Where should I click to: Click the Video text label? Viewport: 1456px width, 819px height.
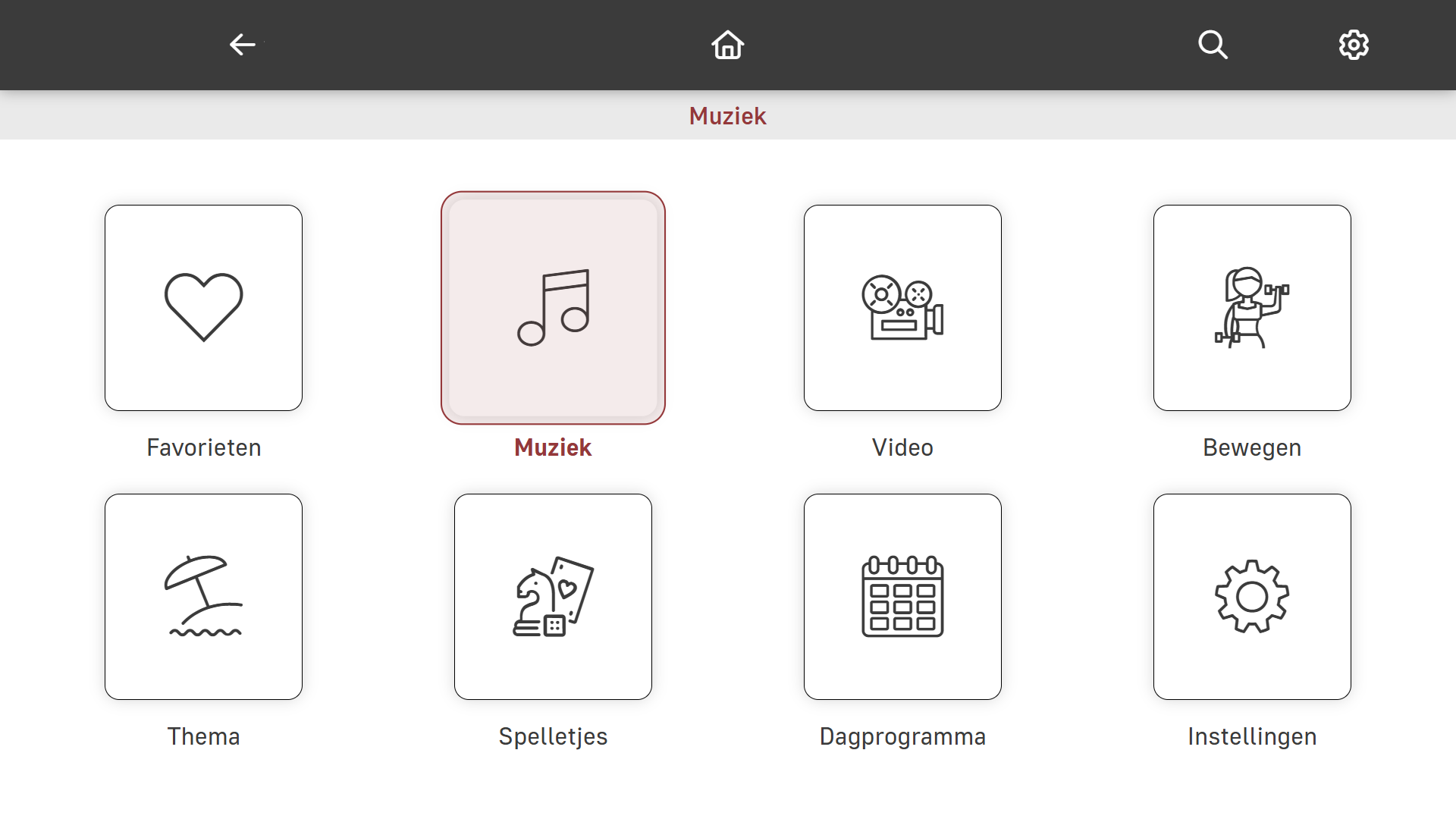(x=902, y=447)
